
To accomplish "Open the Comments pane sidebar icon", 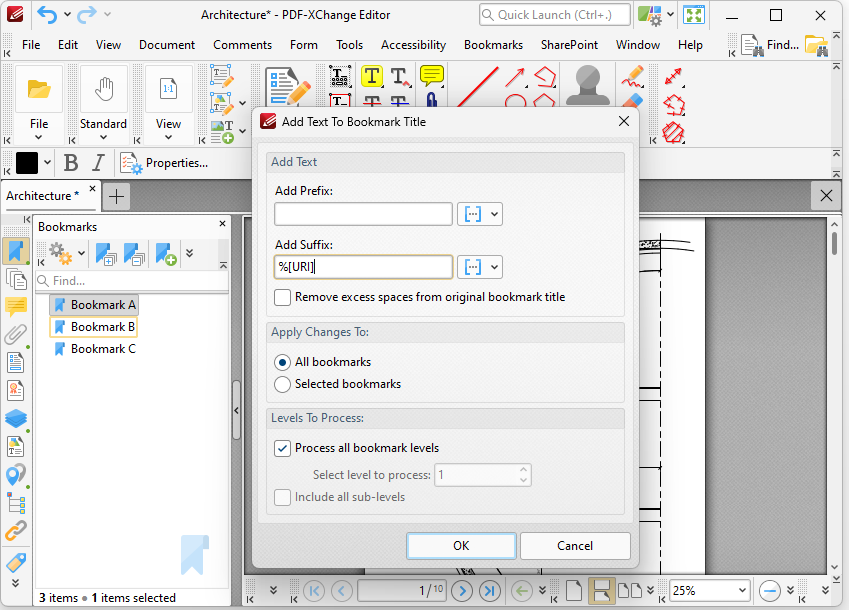I will tap(16, 307).
